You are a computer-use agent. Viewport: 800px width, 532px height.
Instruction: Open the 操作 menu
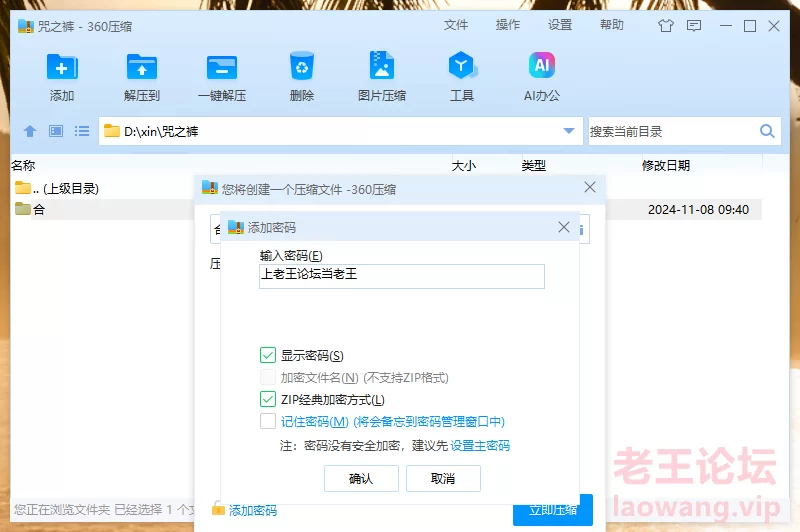508,25
